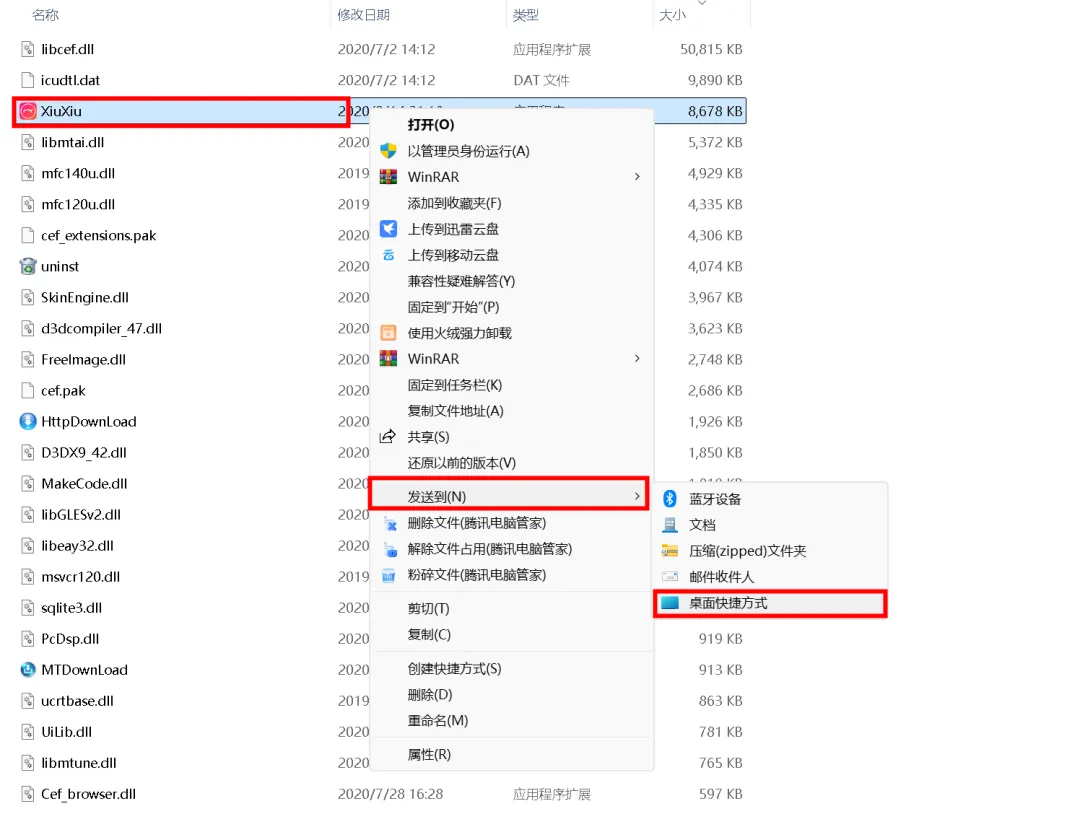Screen dimensions: 1080x814
Task: Choose 桌面快捷方式 option
Action: tap(769, 603)
